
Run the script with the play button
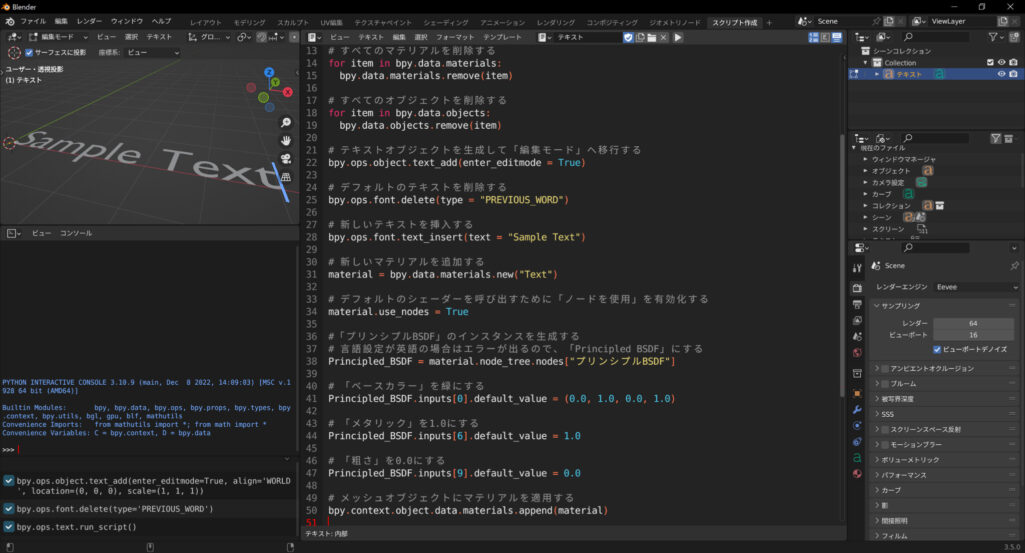[678, 37]
